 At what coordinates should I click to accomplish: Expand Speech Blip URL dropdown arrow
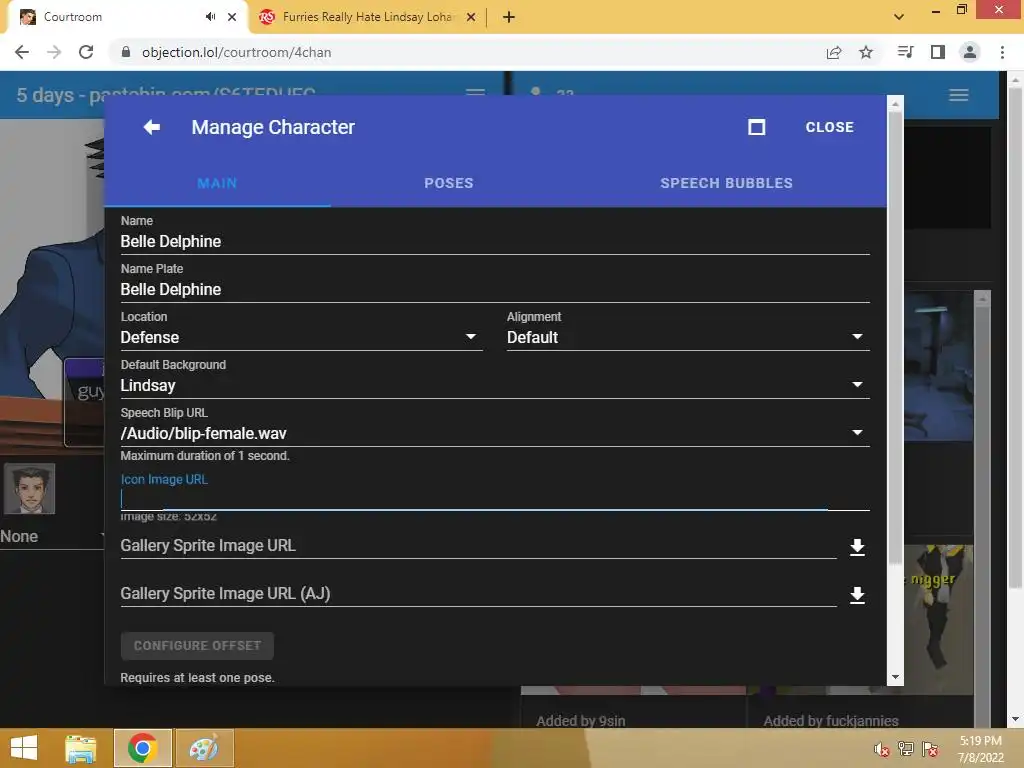tap(857, 432)
